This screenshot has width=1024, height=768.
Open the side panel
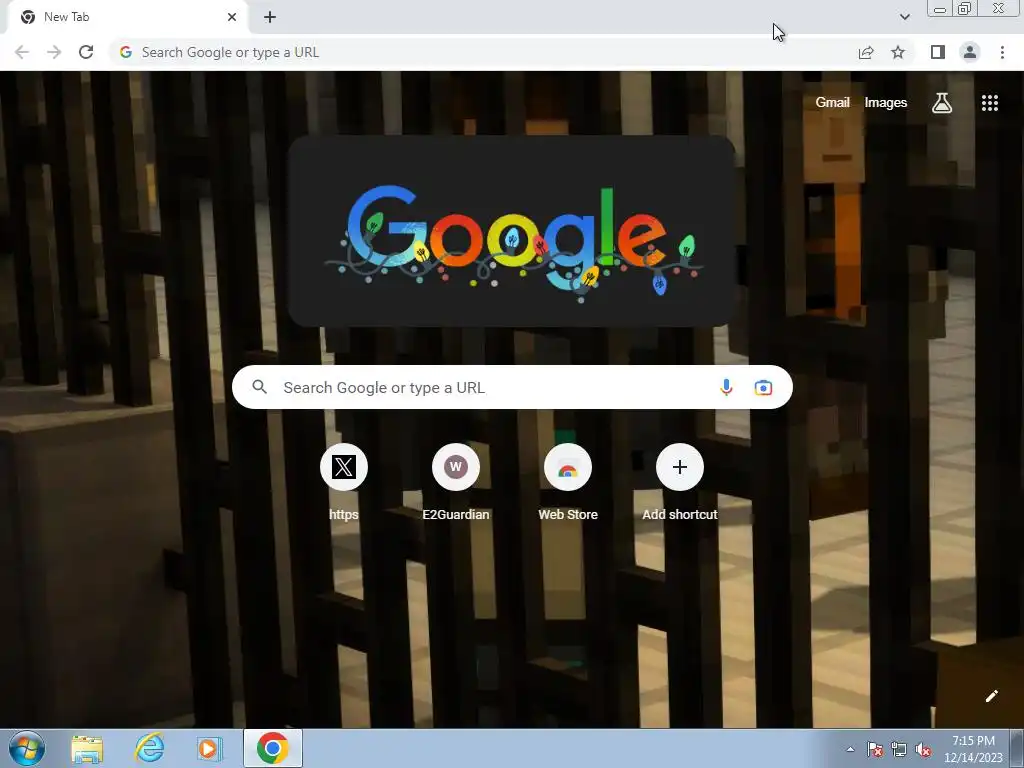(938, 52)
